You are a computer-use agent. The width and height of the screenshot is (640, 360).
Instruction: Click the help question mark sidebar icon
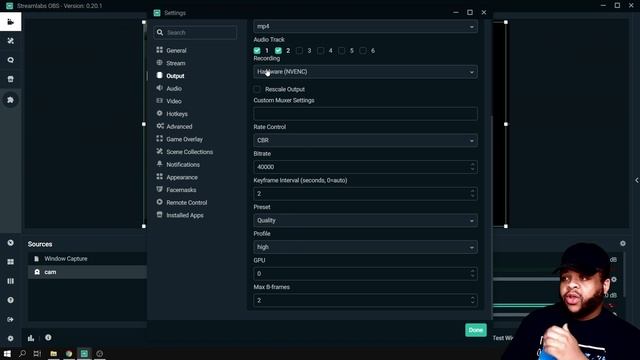(11, 300)
